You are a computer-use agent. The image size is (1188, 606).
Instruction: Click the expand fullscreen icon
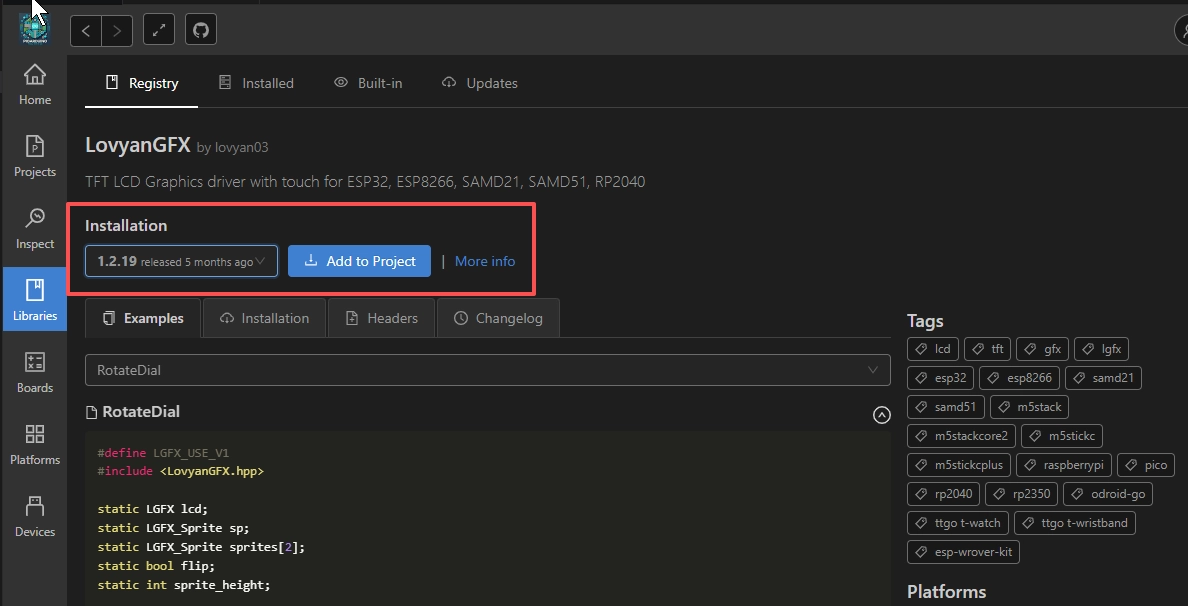point(159,30)
